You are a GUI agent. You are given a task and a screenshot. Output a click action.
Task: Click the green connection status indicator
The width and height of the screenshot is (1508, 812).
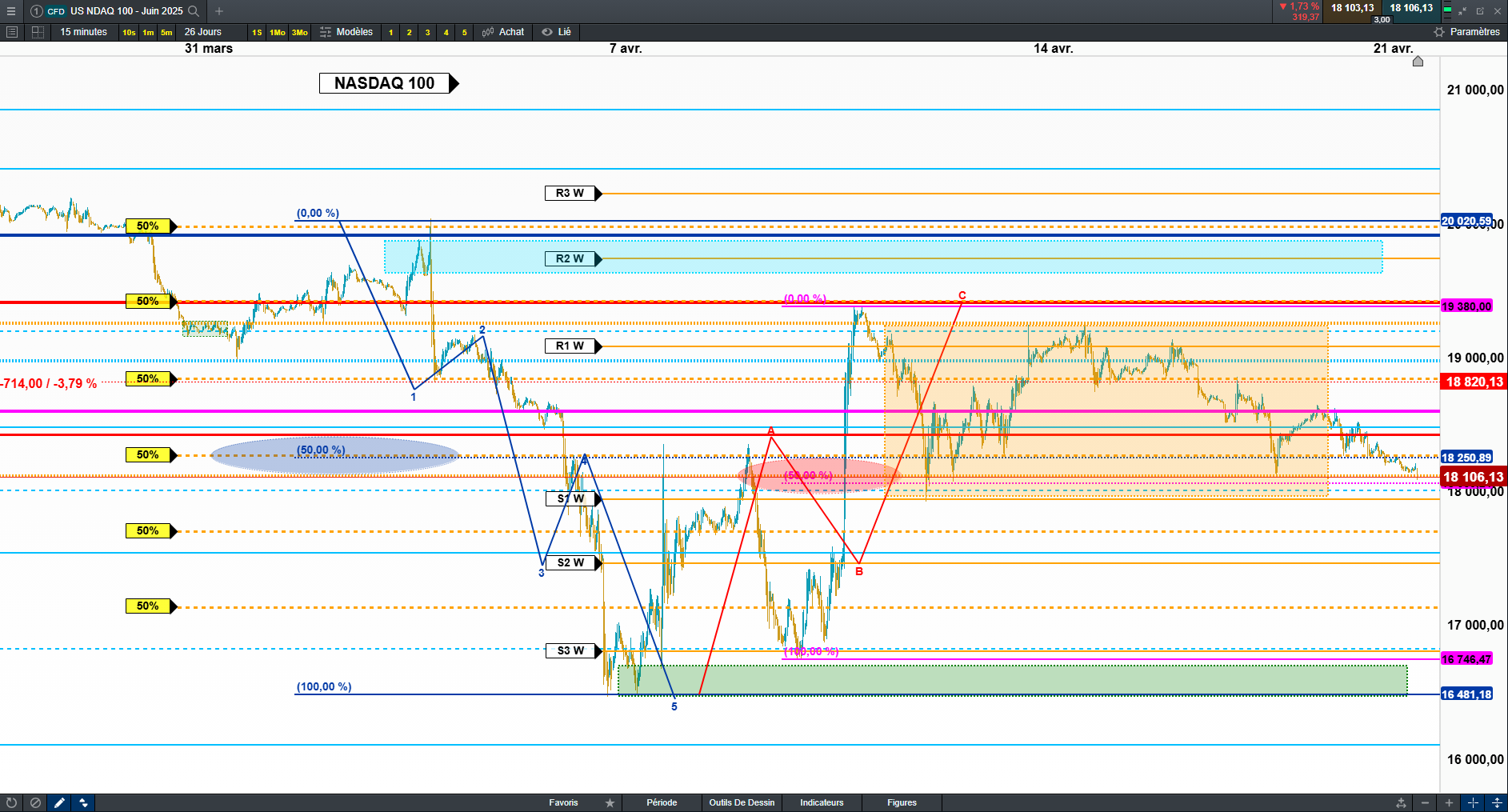tap(1447, 11)
